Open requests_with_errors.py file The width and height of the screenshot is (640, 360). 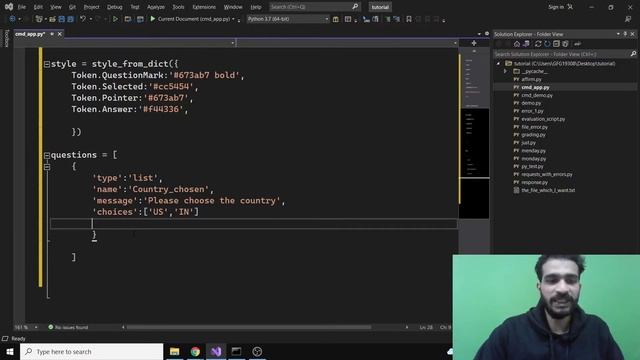pyautogui.click(x=547, y=174)
